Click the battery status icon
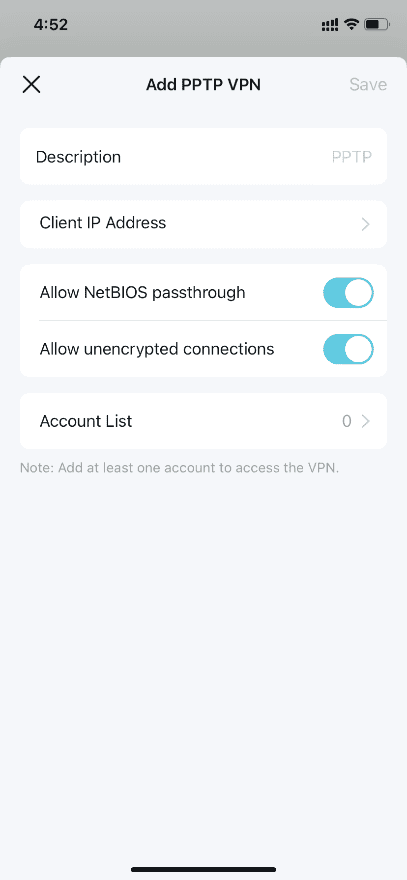The height and width of the screenshot is (880, 407). tap(377, 25)
